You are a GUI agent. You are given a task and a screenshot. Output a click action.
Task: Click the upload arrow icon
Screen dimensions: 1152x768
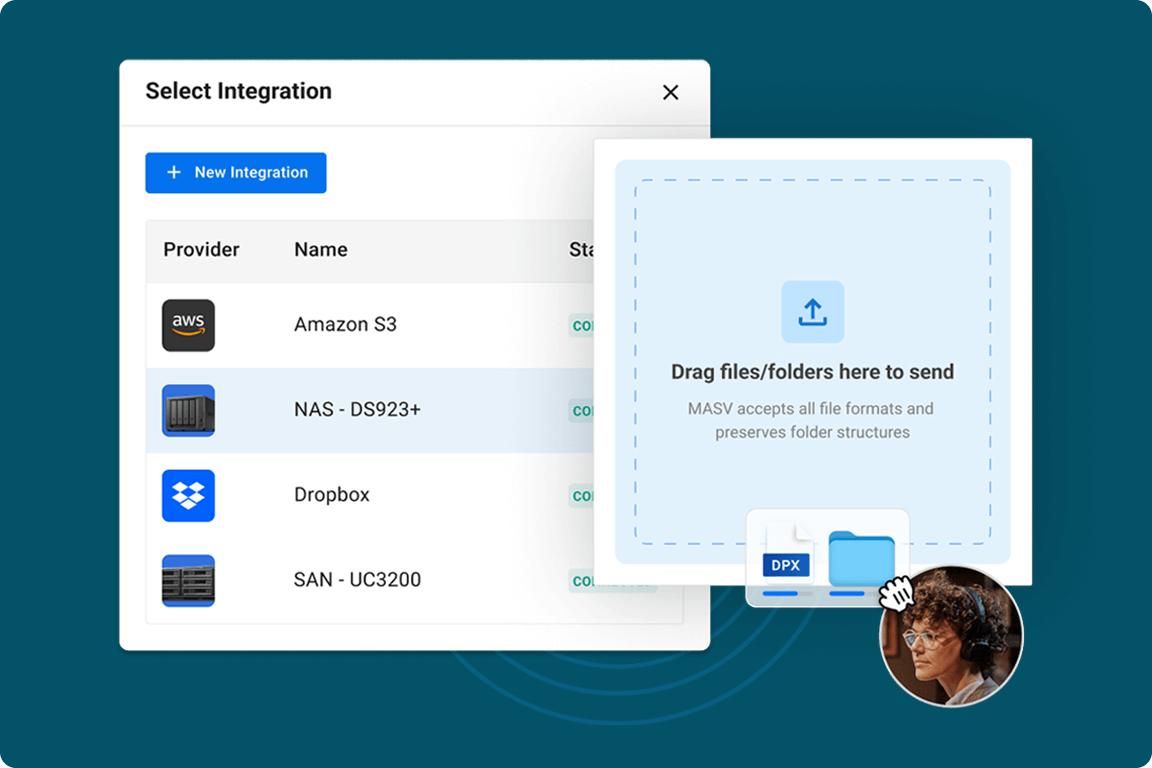813,311
